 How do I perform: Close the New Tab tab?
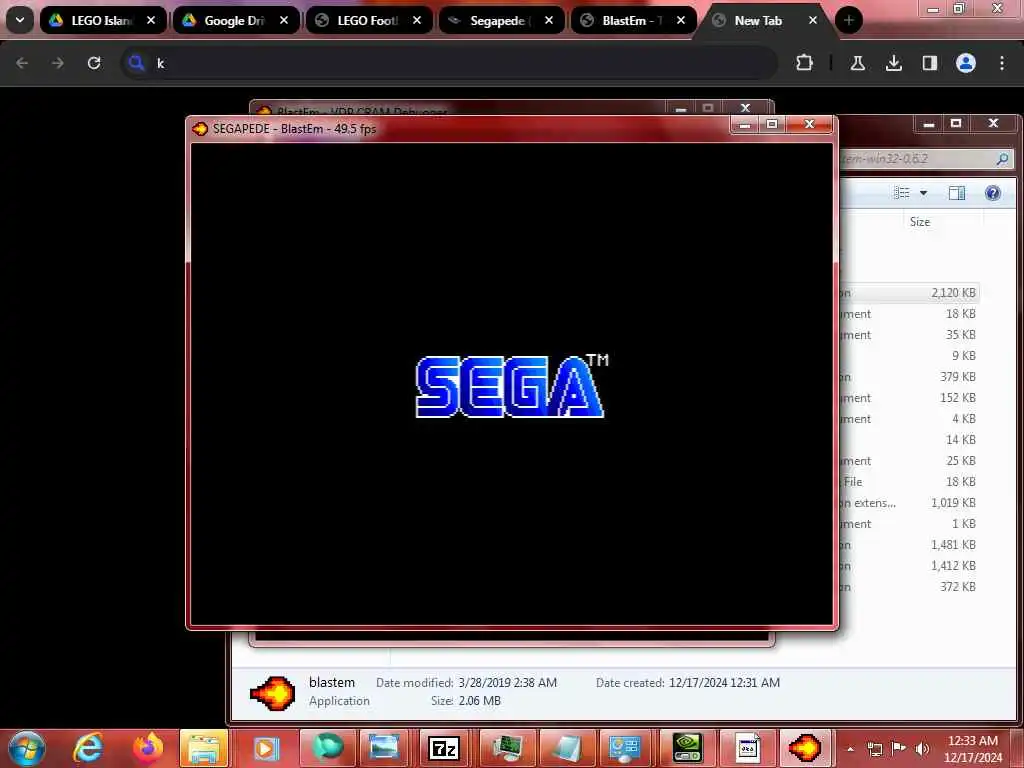coord(813,20)
